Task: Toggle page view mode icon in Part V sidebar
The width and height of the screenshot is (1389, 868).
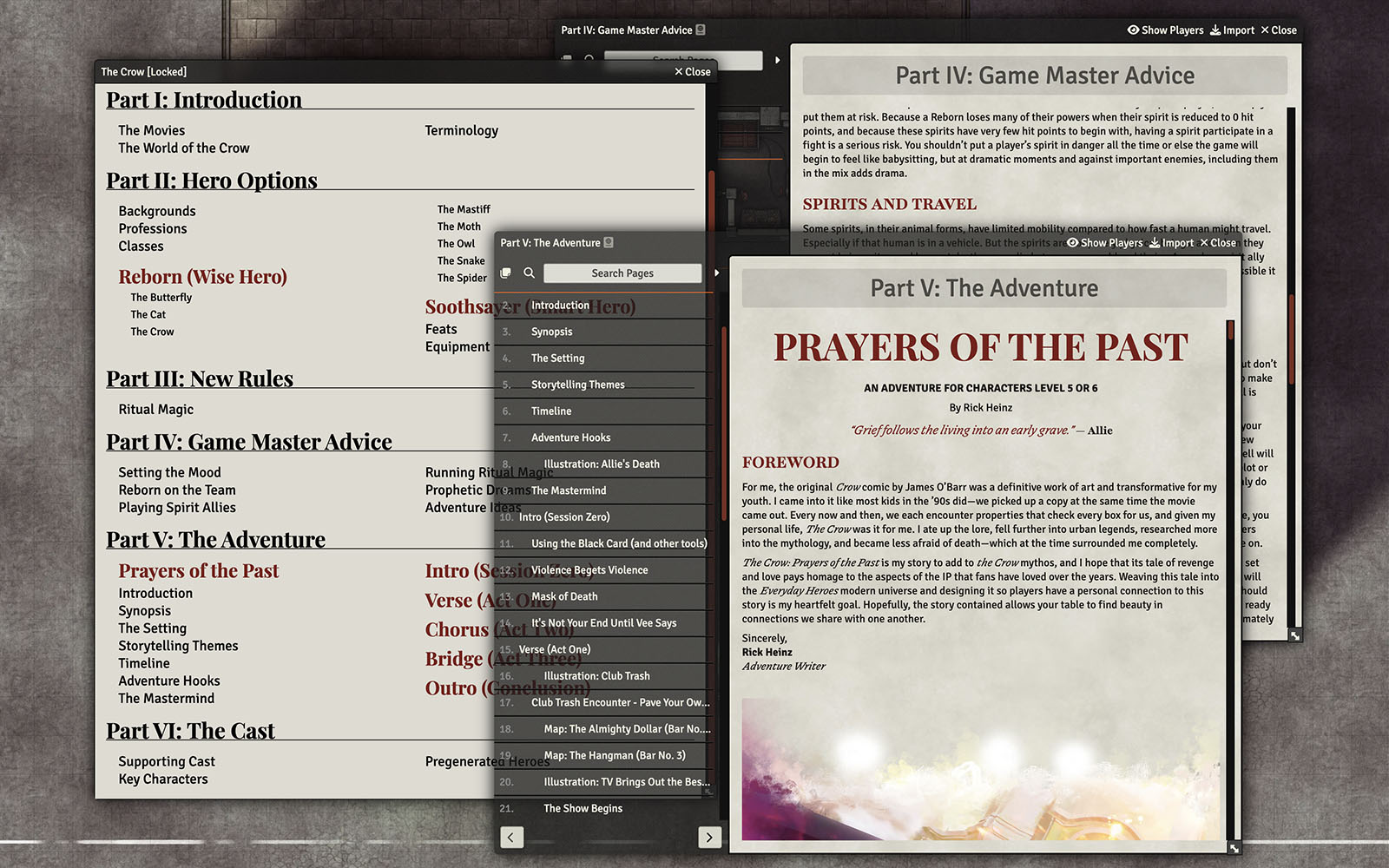Action: coord(506,273)
